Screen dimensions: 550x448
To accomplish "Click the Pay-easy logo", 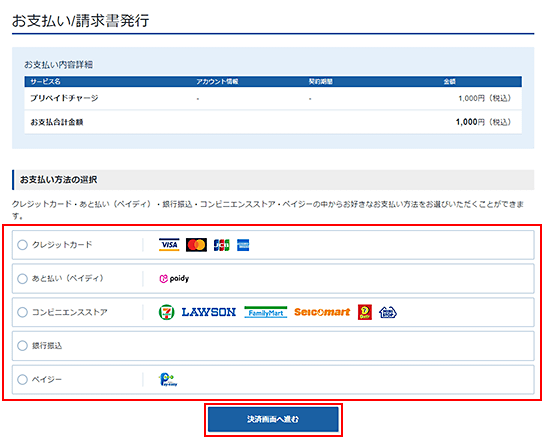I will click(168, 380).
